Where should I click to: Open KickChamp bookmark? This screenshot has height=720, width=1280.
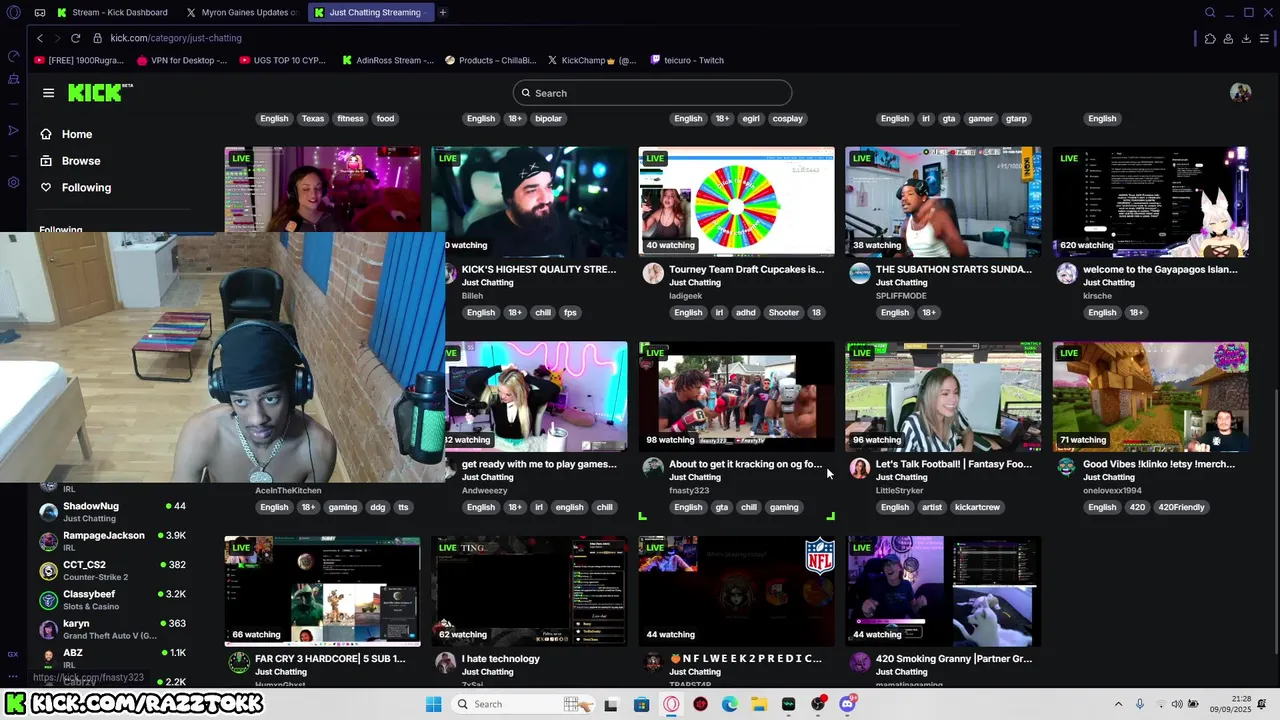pos(591,60)
